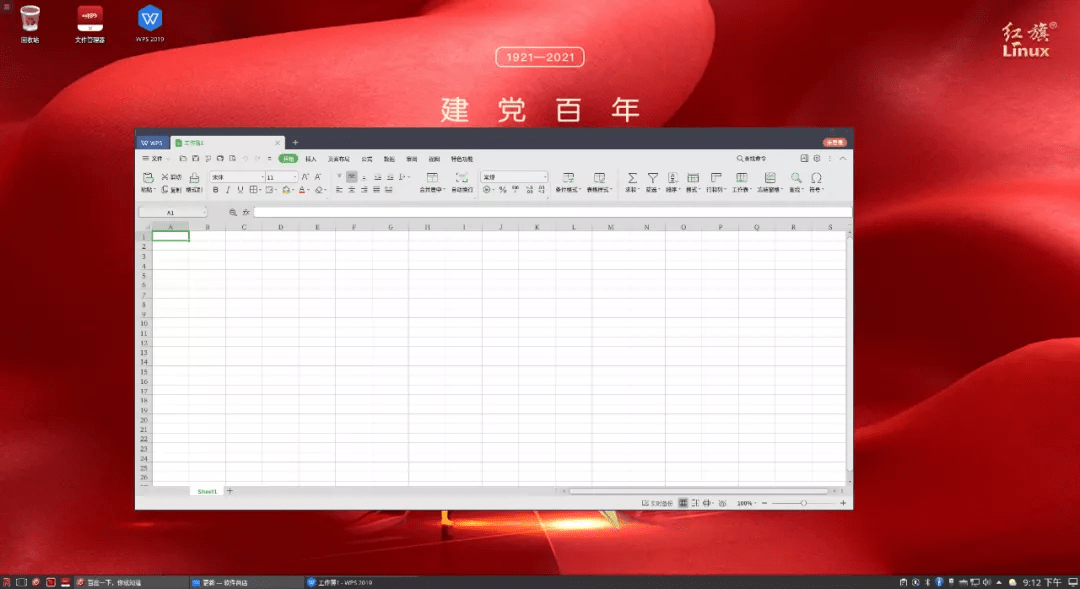Click the fill color bucket swatch
Viewport: 1080px width, 589px height.
click(286, 189)
